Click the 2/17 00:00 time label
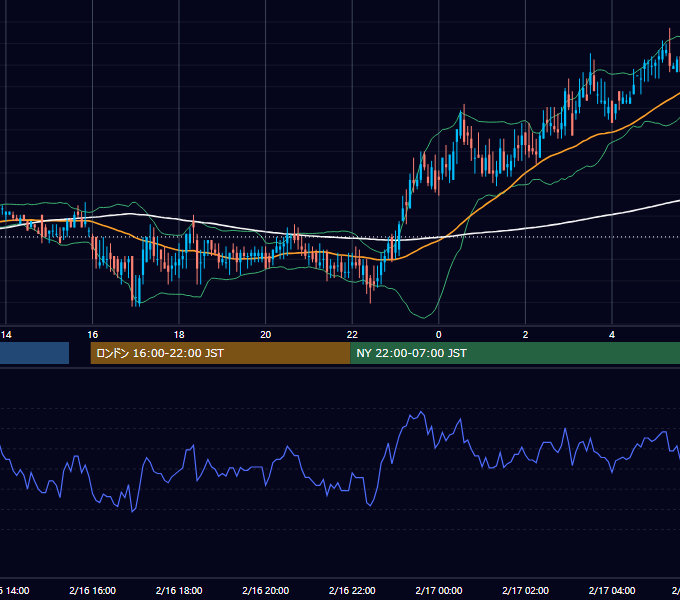This screenshot has height=600, width=680. (438, 590)
